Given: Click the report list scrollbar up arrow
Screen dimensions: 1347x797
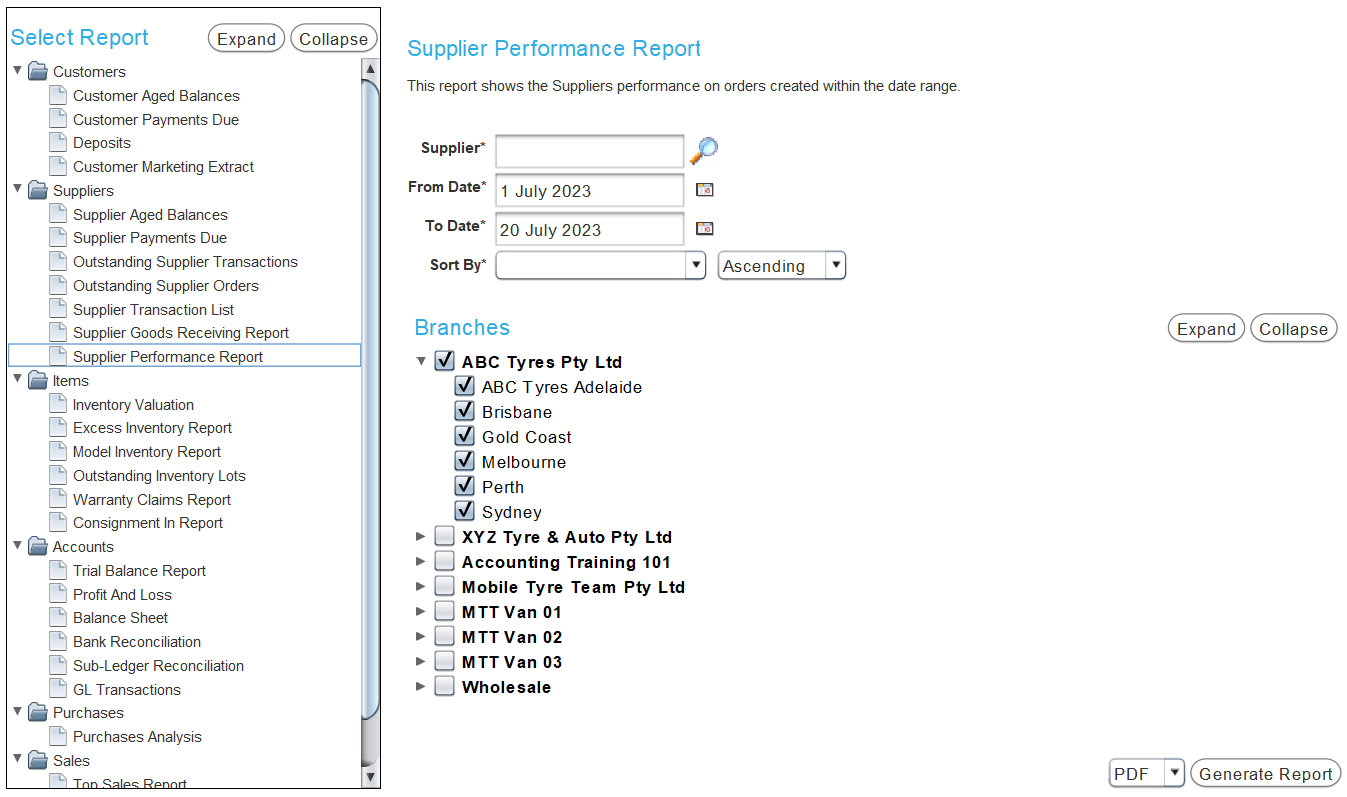Looking at the screenshot, I should coord(370,69).
